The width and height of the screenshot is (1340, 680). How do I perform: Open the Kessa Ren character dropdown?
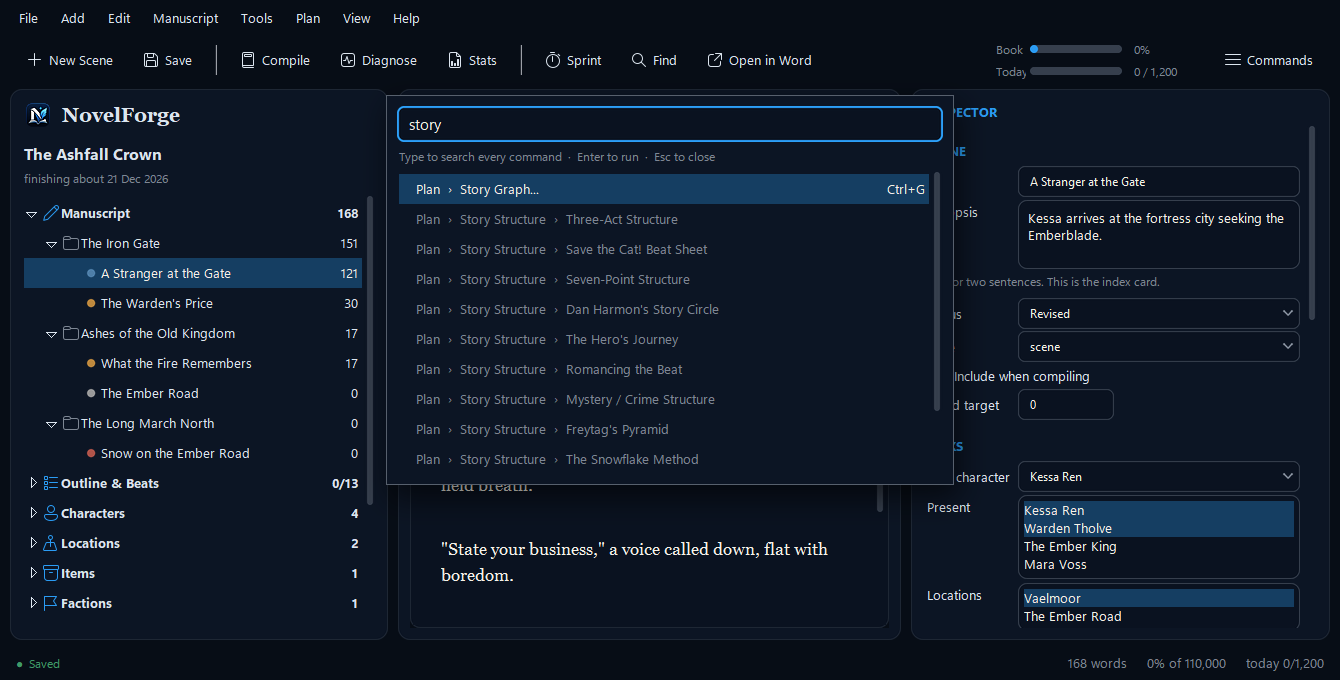coord(1159,477)
